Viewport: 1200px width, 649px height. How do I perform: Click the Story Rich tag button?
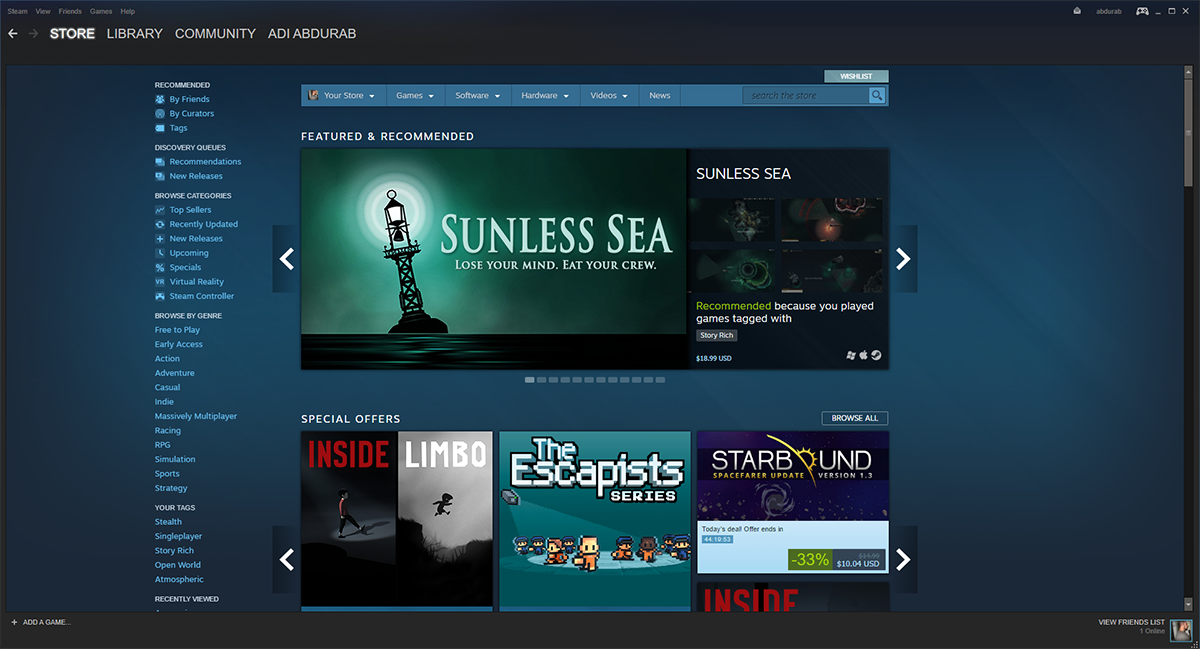pos(716,336)
